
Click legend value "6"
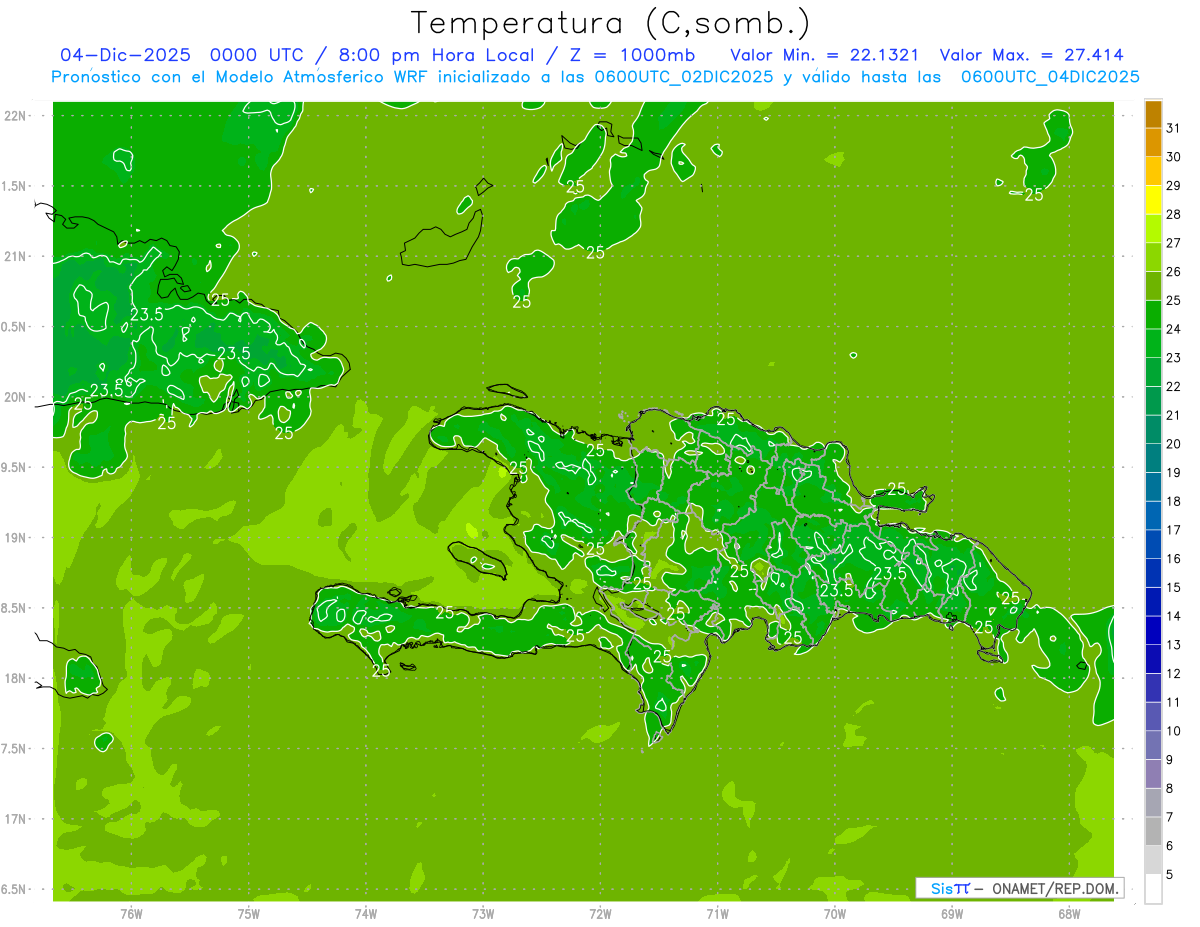tap(1170, 846)
